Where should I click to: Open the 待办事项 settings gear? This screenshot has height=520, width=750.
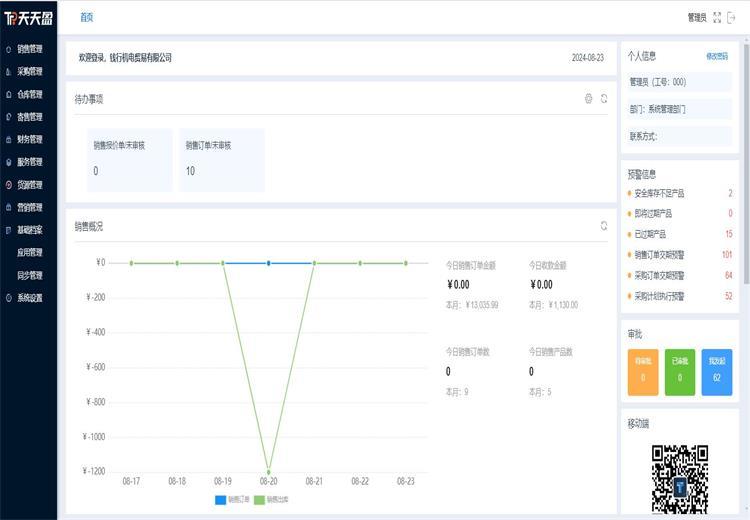(x=589, y=99)
